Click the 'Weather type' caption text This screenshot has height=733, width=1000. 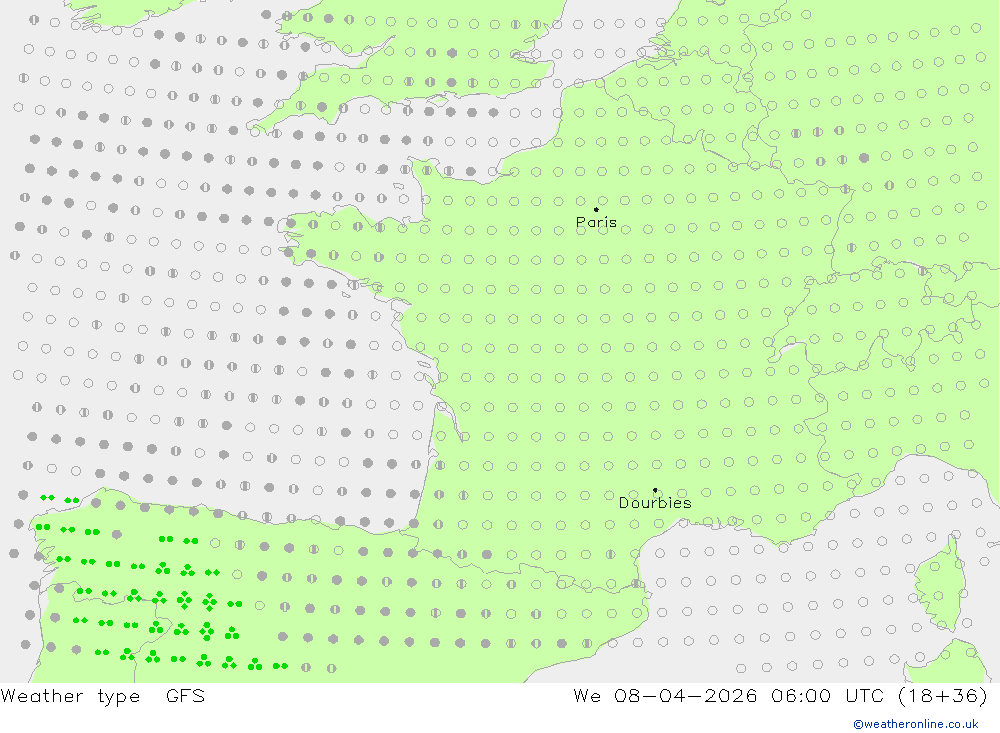coord(70,696)
